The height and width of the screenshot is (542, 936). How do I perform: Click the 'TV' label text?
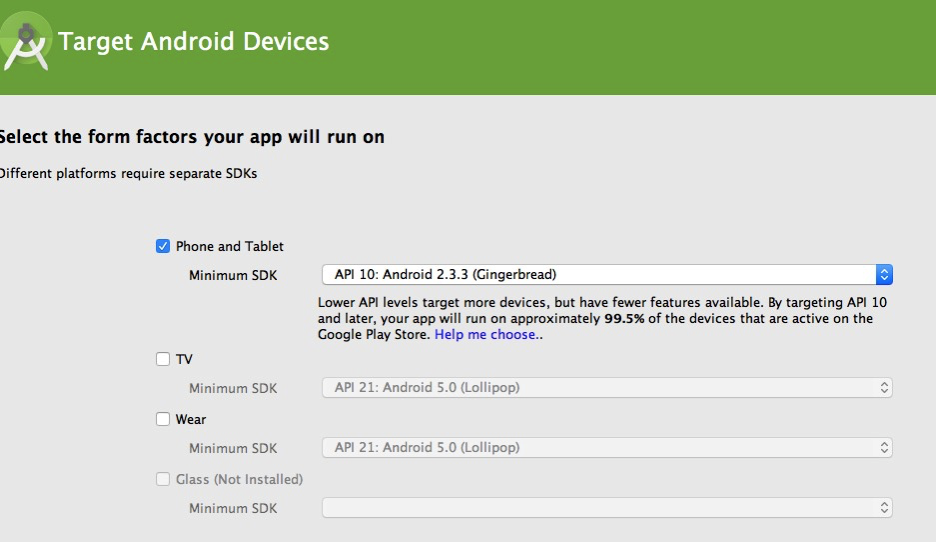coord(184,359)
